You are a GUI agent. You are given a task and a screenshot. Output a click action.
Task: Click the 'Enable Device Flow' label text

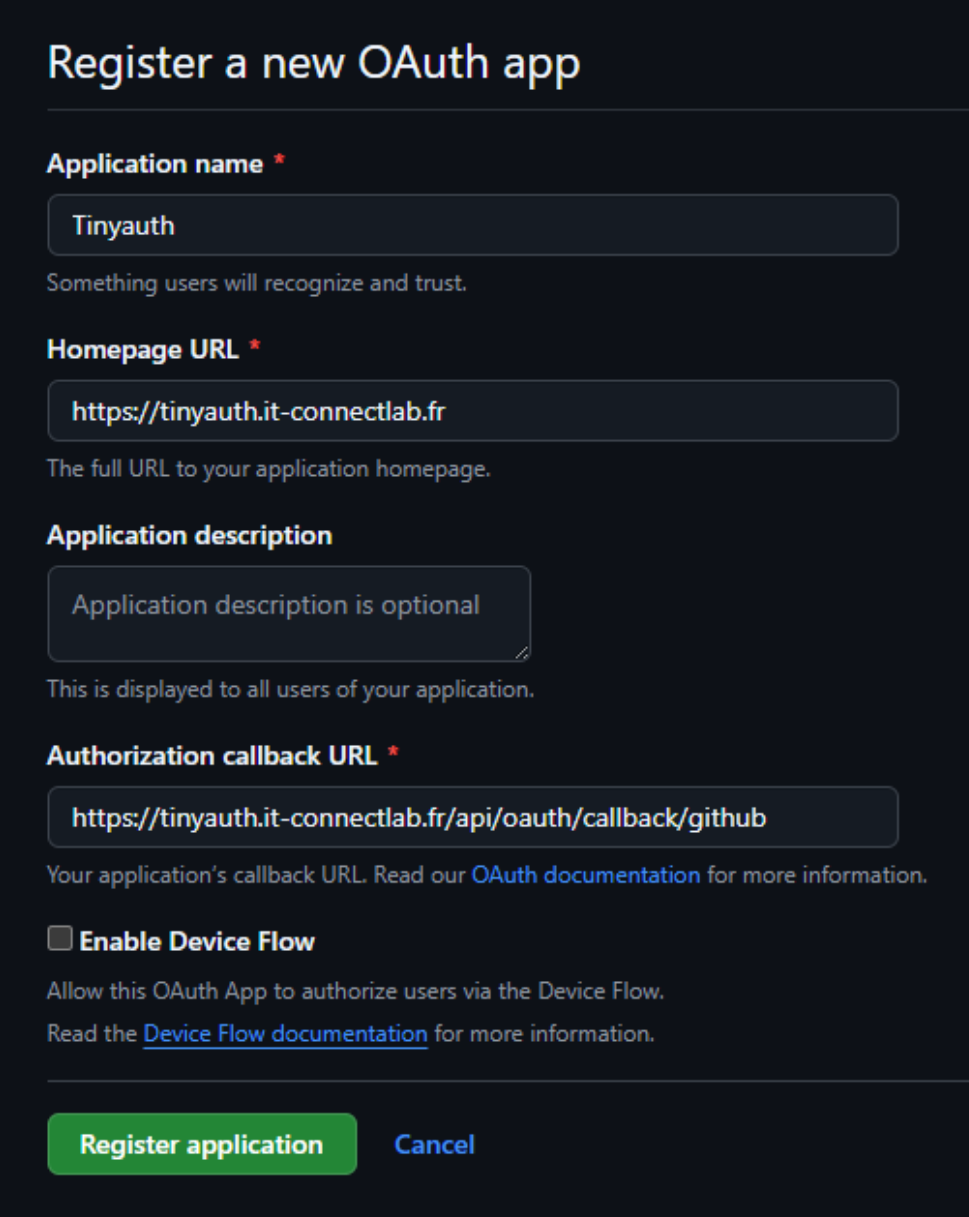197,941
